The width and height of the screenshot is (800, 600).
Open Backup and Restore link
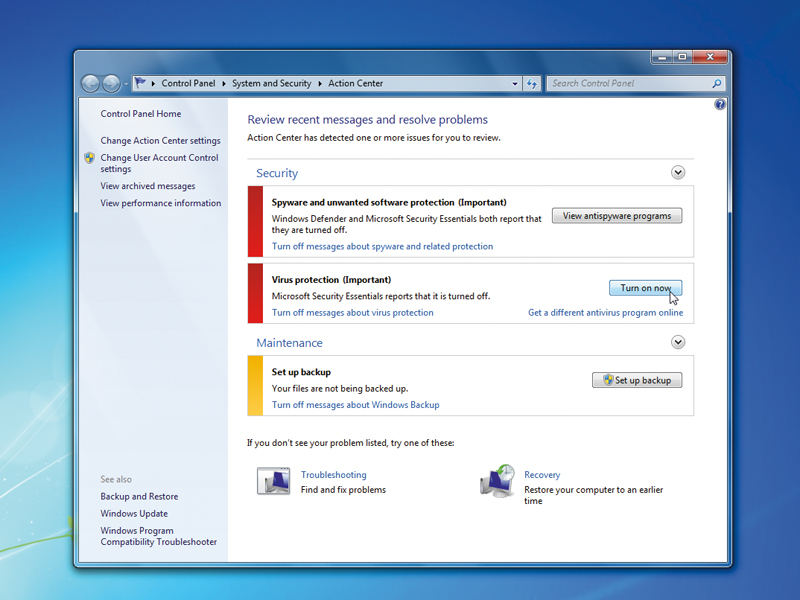[139, 496]
